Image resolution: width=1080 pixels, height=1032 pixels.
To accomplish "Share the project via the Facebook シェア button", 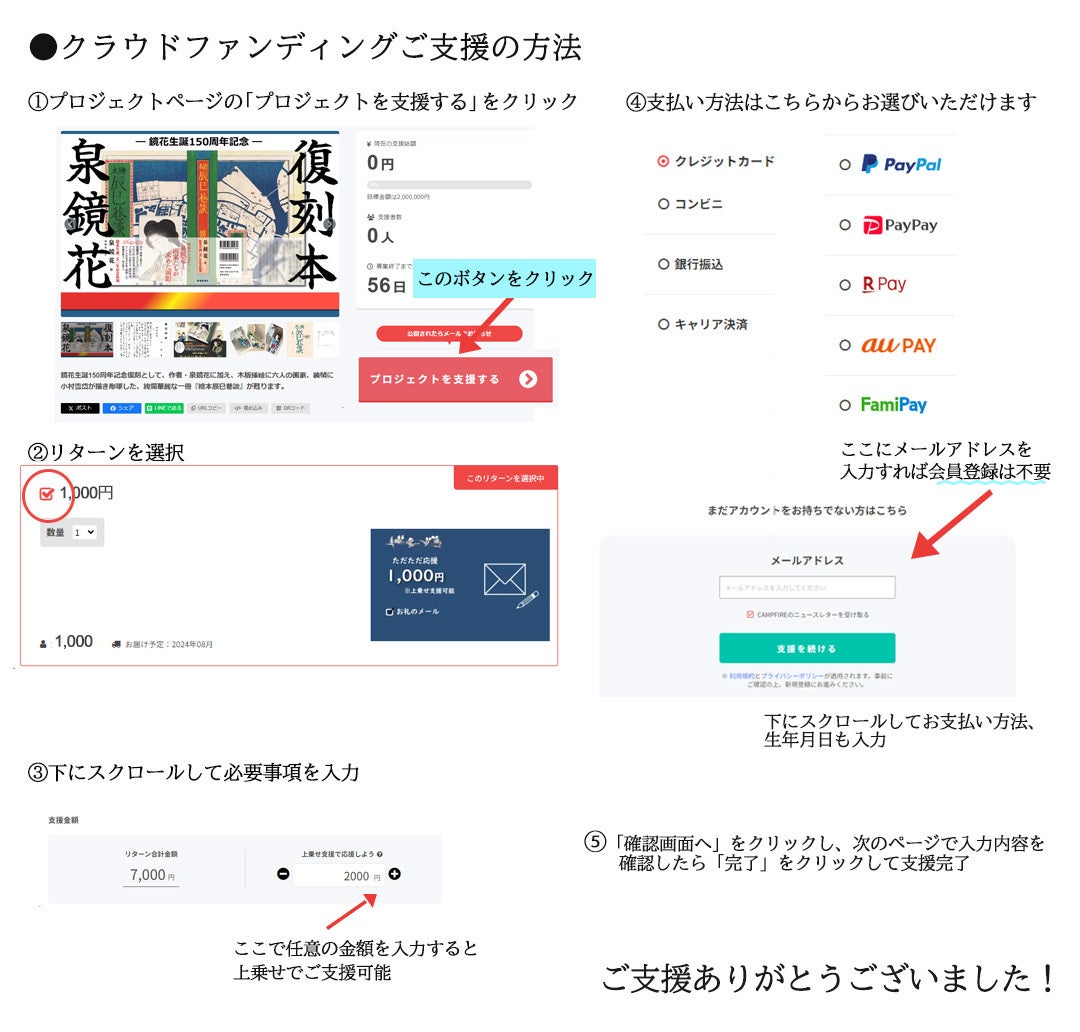I will (122, 408).
